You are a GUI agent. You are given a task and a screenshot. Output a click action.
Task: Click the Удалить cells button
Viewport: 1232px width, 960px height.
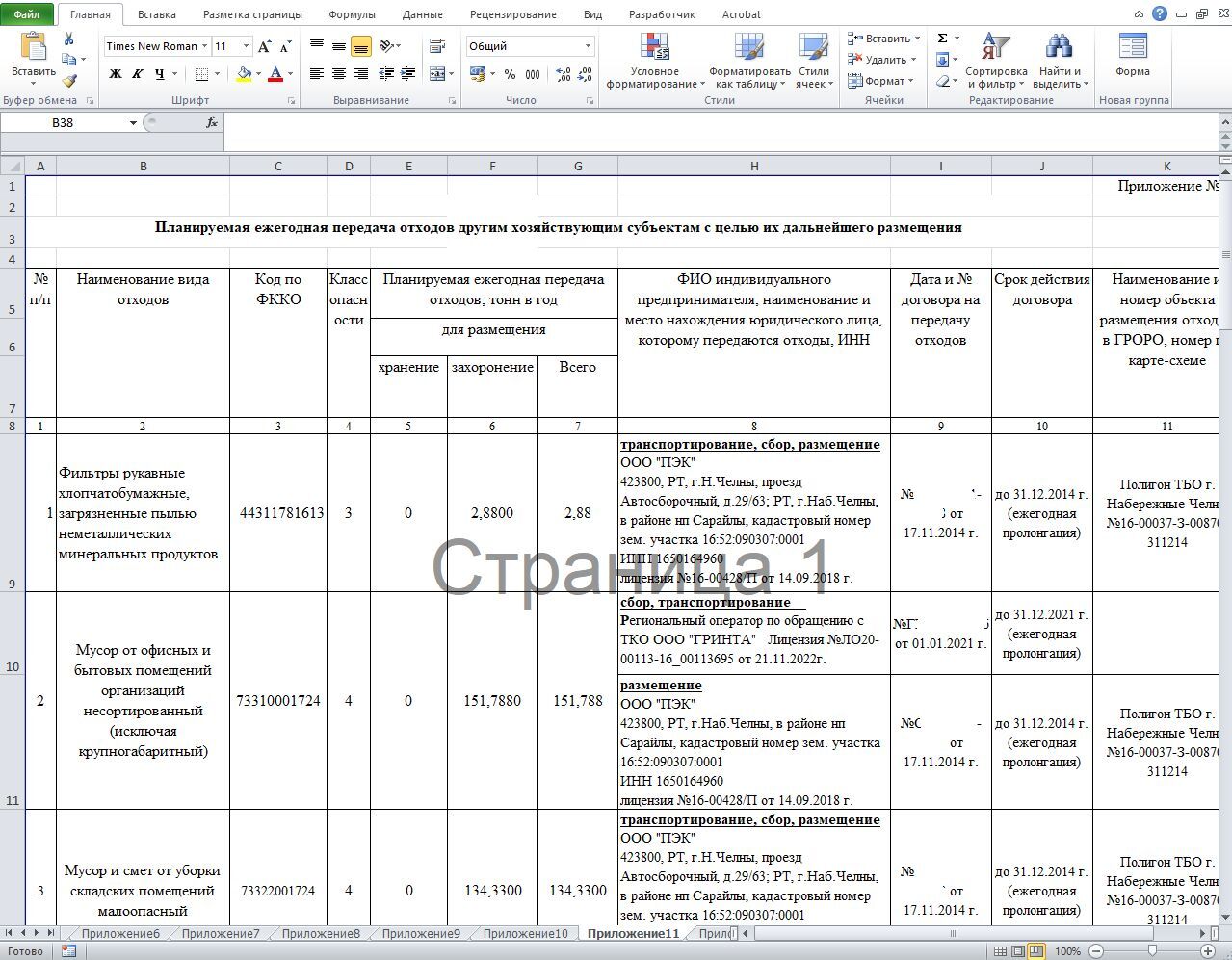tap(882, 60)
